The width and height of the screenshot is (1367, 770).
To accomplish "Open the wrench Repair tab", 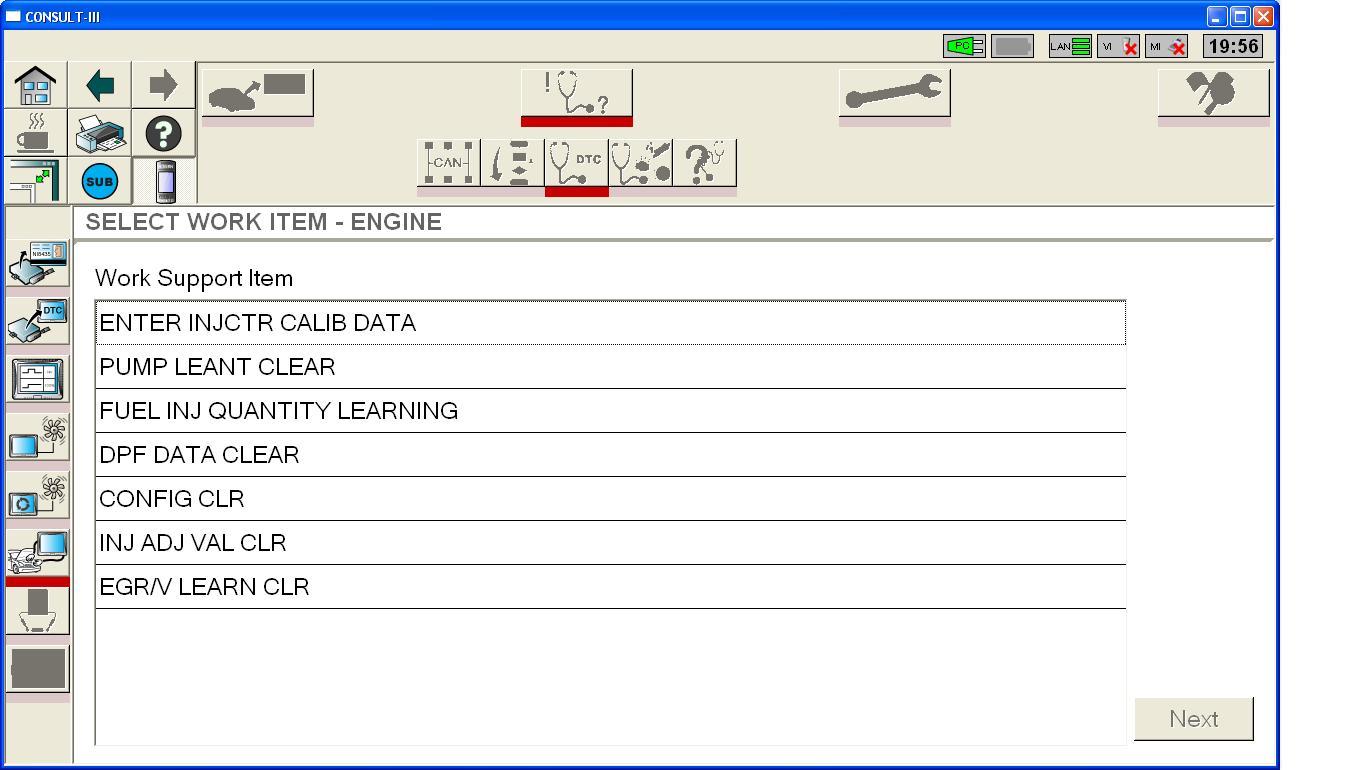I will click(x=894, y=95).
